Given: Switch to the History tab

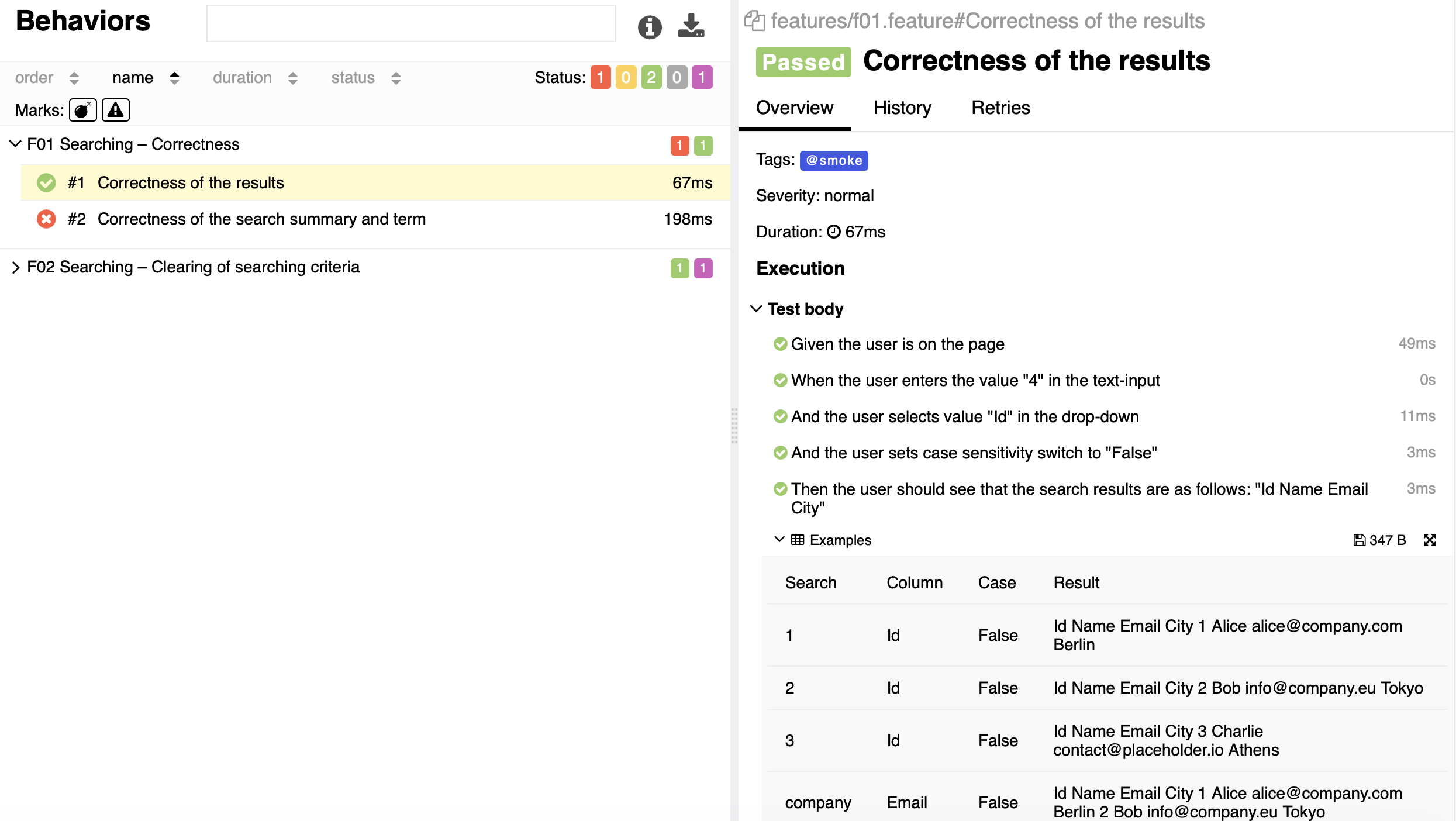Looking at the screenshot, I should click(x=902, y=108).
